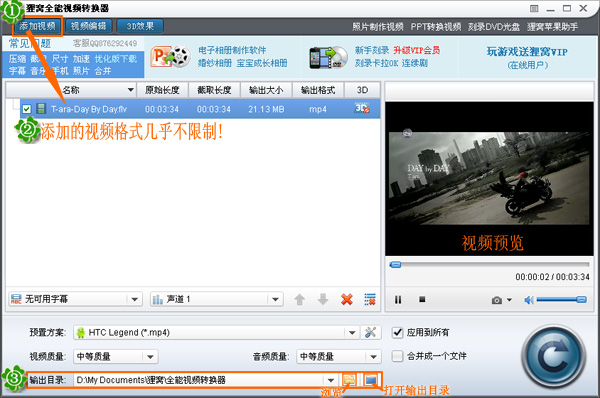Open the 宝宝成长相册 link

(x=262, y=63)
